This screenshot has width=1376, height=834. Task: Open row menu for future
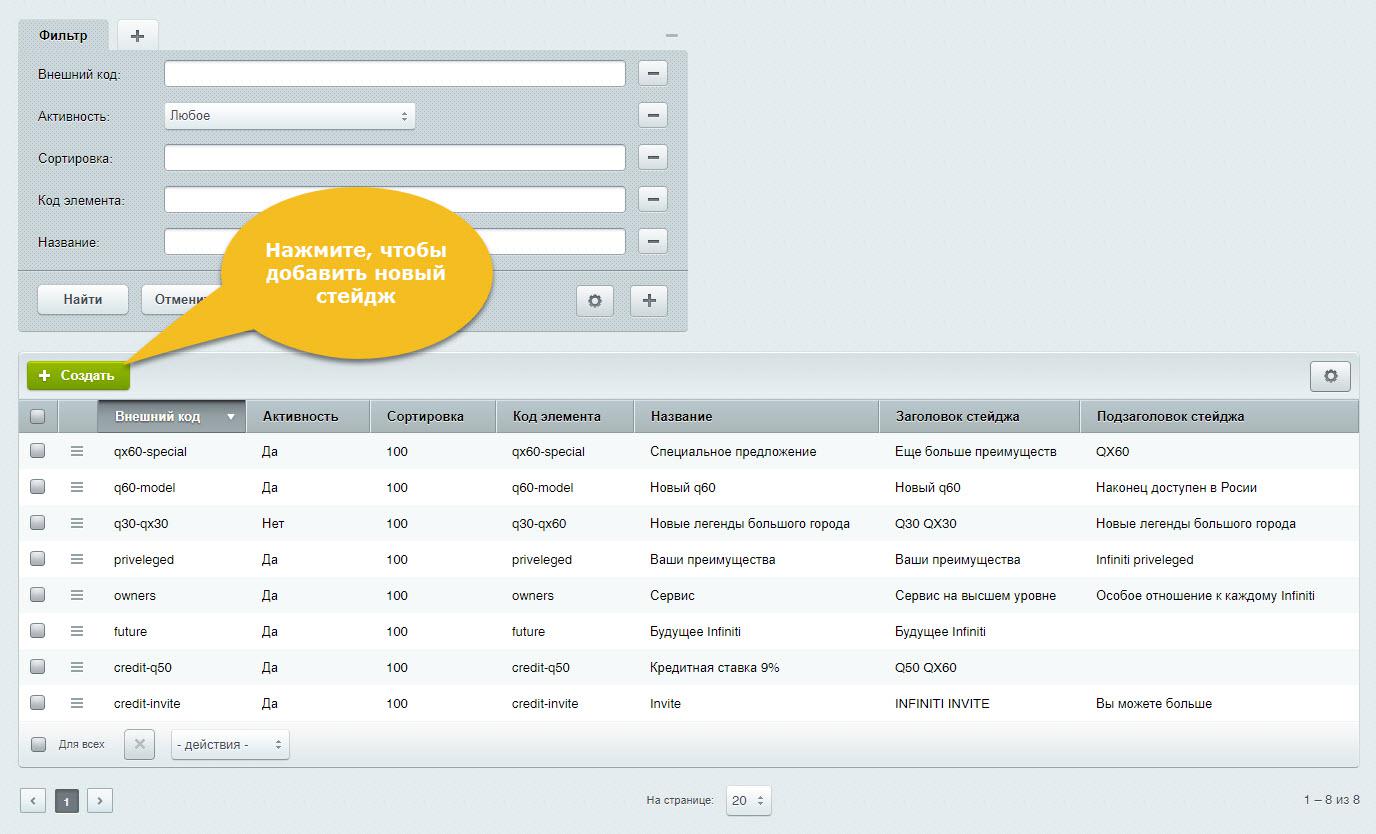tap(77, 631)
